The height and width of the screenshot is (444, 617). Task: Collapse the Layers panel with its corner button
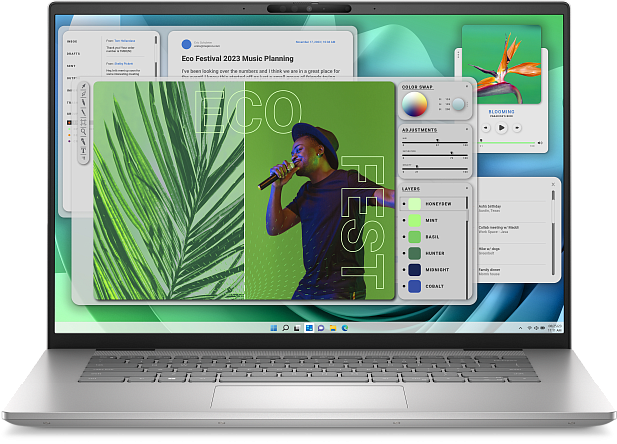[x=467, y=188]
